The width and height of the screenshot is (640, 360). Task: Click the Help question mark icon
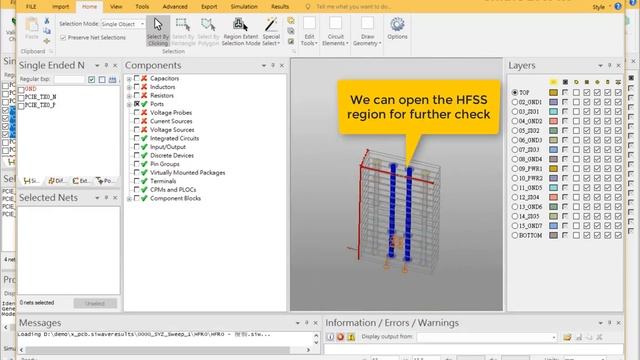618,7
